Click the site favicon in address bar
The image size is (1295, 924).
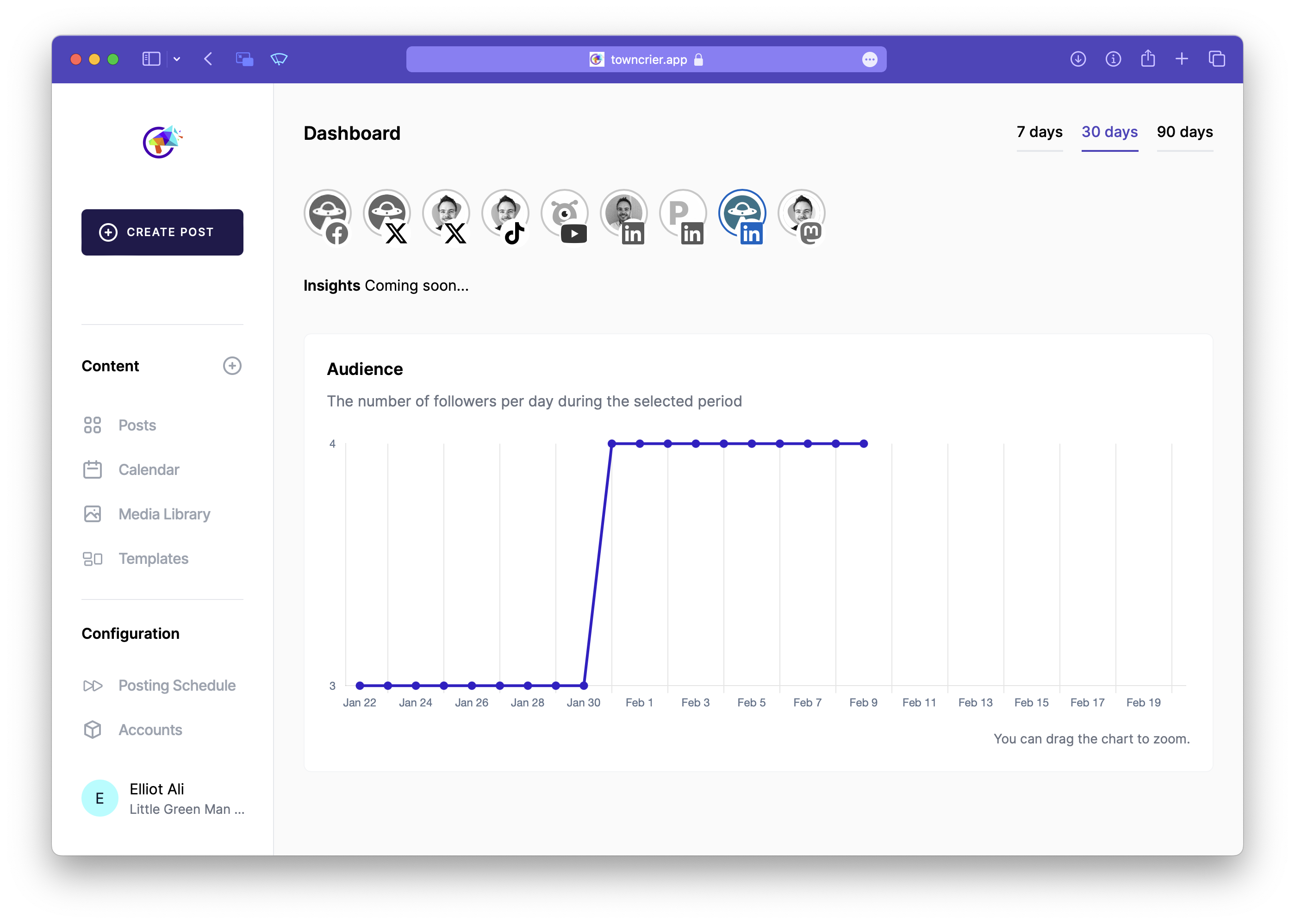pyautogui.click(x=597, y=59)
